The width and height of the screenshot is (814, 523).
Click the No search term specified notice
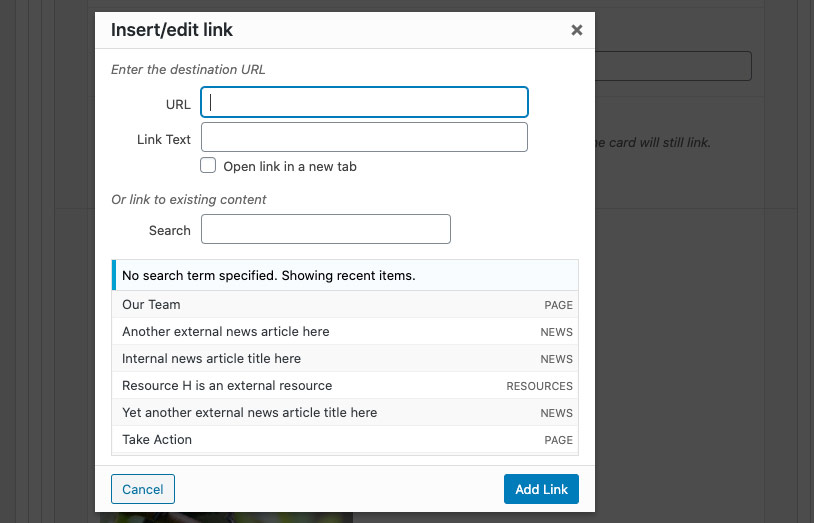pos(268,275)
